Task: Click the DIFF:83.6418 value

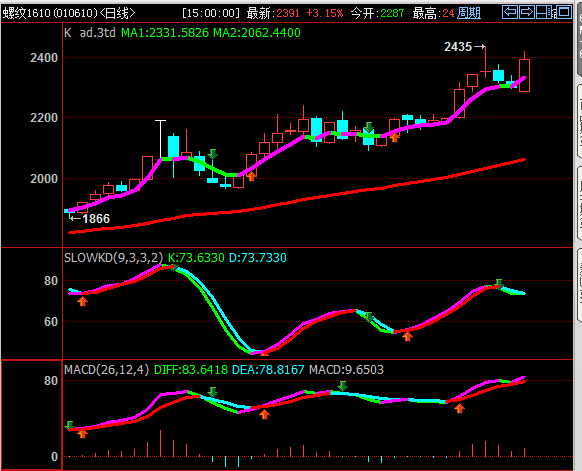Action: pos(191,370)
